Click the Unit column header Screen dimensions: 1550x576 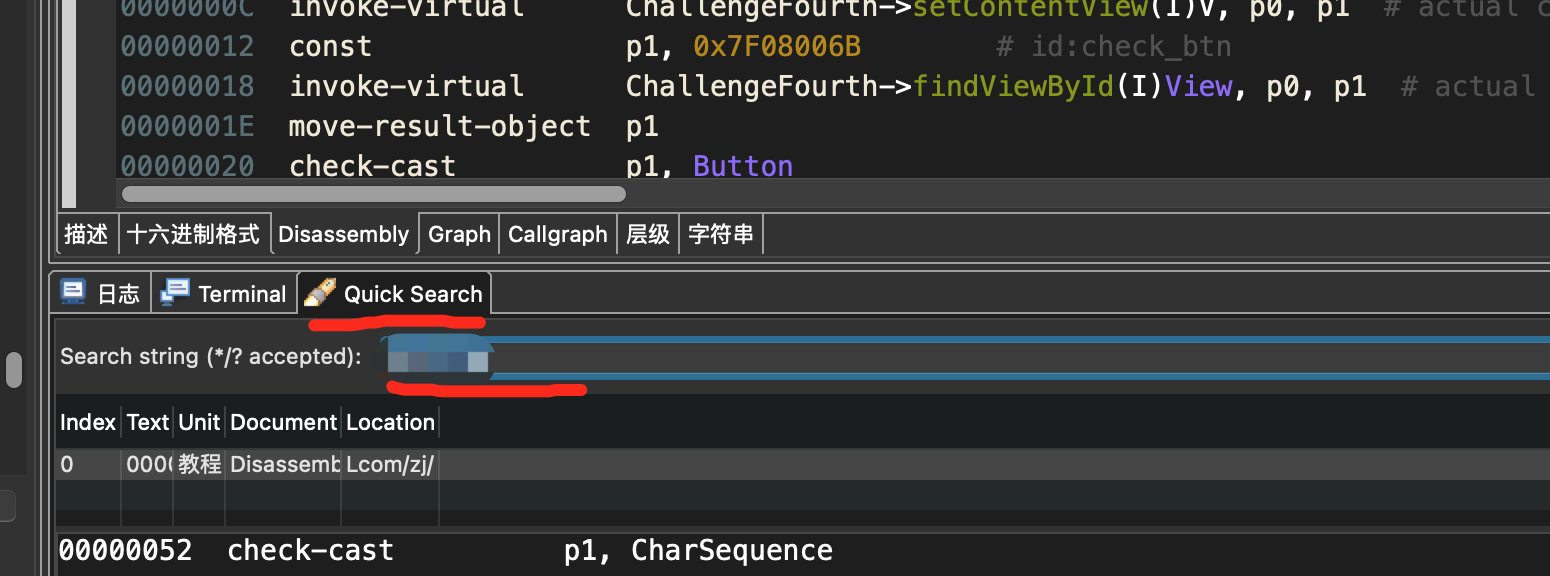click(x=199, y=422)
